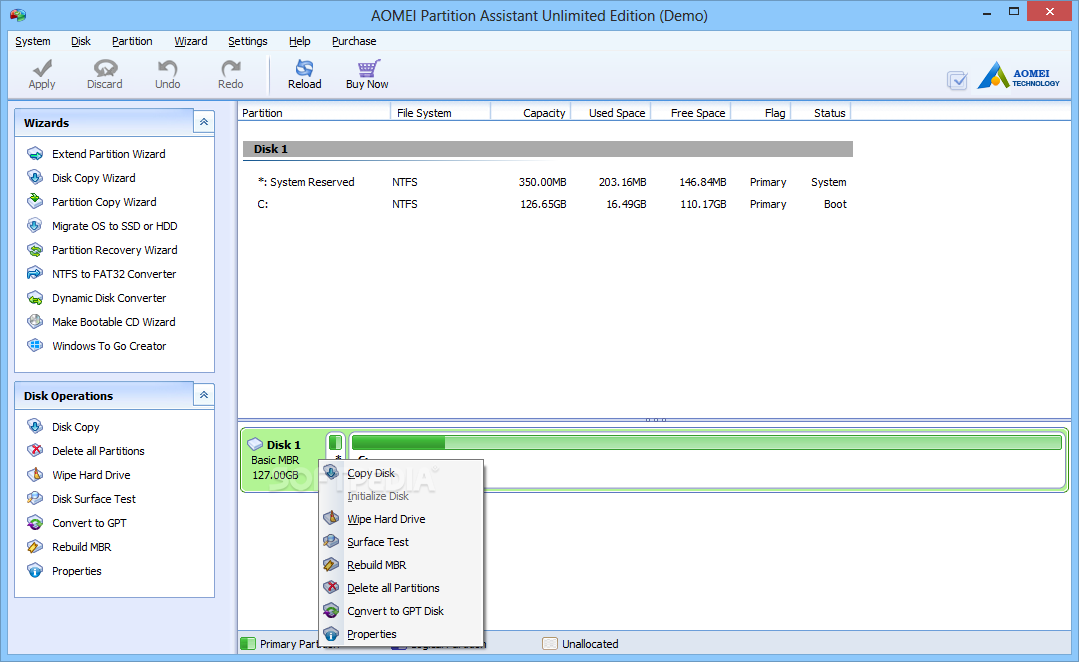Open the System menu

point(32,41)
